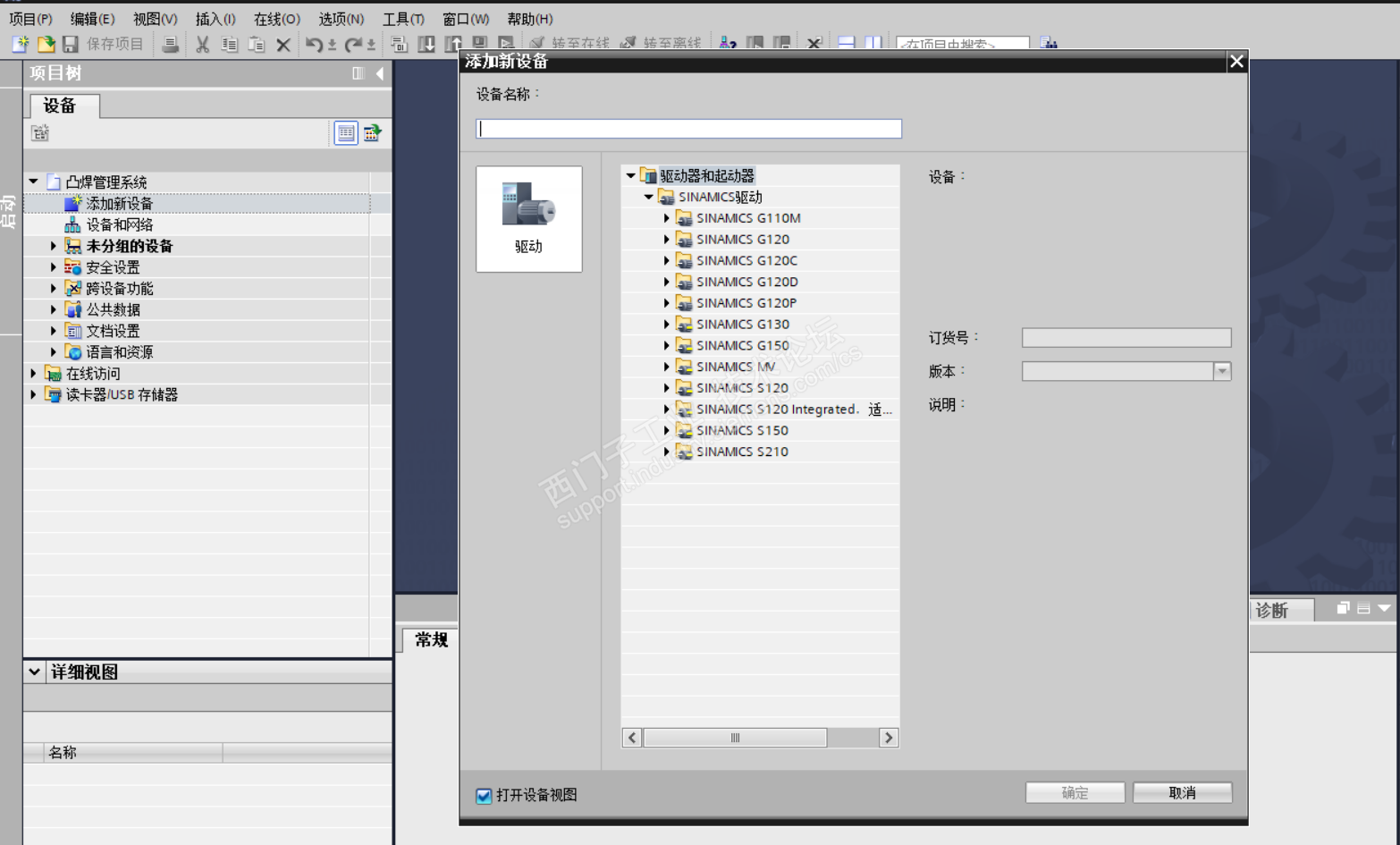The width and height of the screenshot is (1400, 845).
Task: Select SINAMICS G130 in the device list
Action: coord(743,325)
